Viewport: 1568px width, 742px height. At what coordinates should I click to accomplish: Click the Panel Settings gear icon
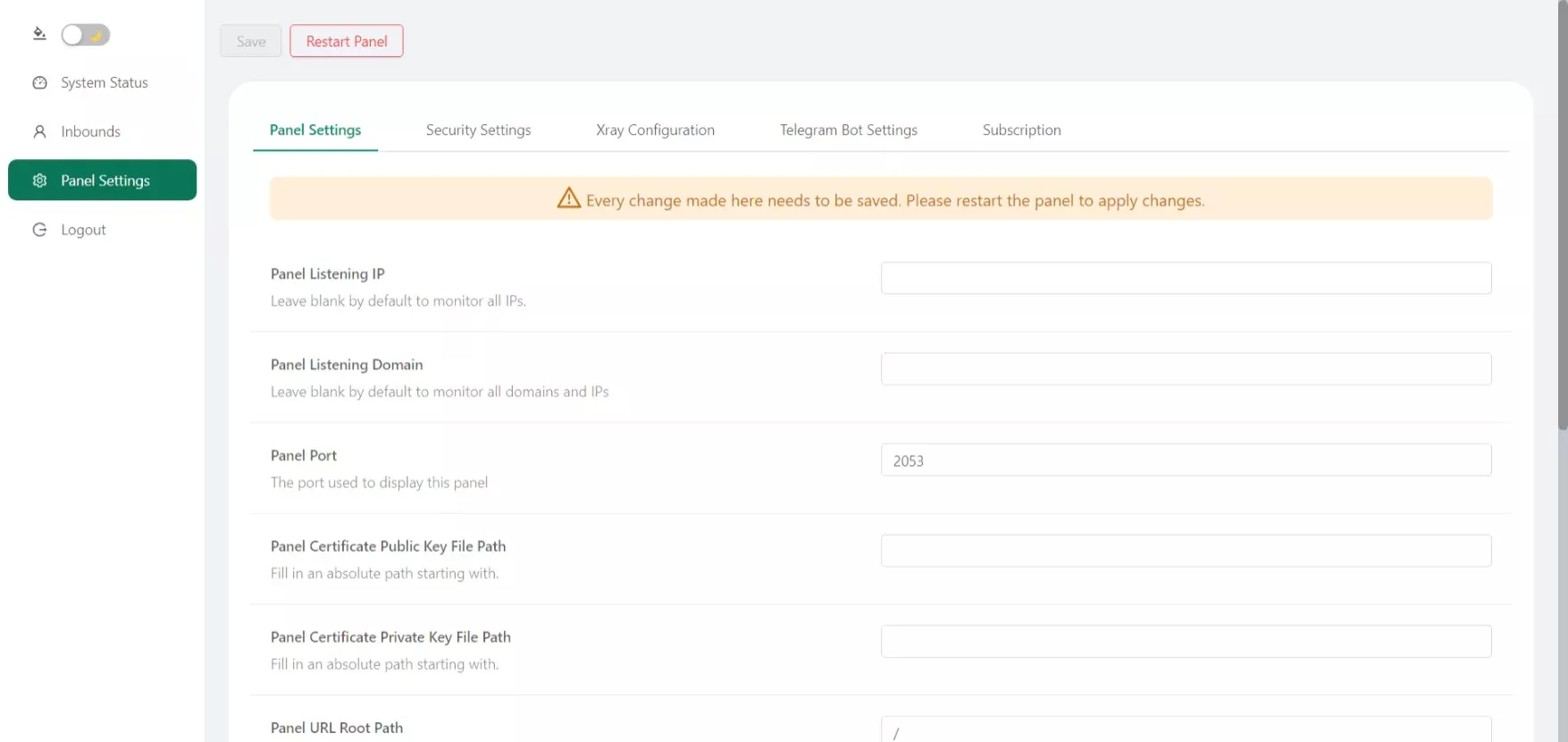(39, 181)
